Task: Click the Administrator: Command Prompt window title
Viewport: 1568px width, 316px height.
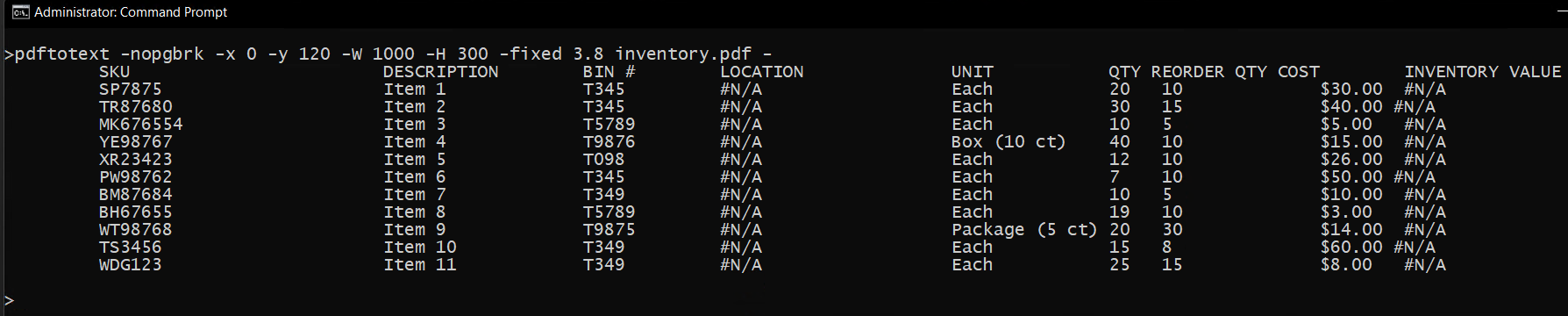Action: [x=131, y=12]
